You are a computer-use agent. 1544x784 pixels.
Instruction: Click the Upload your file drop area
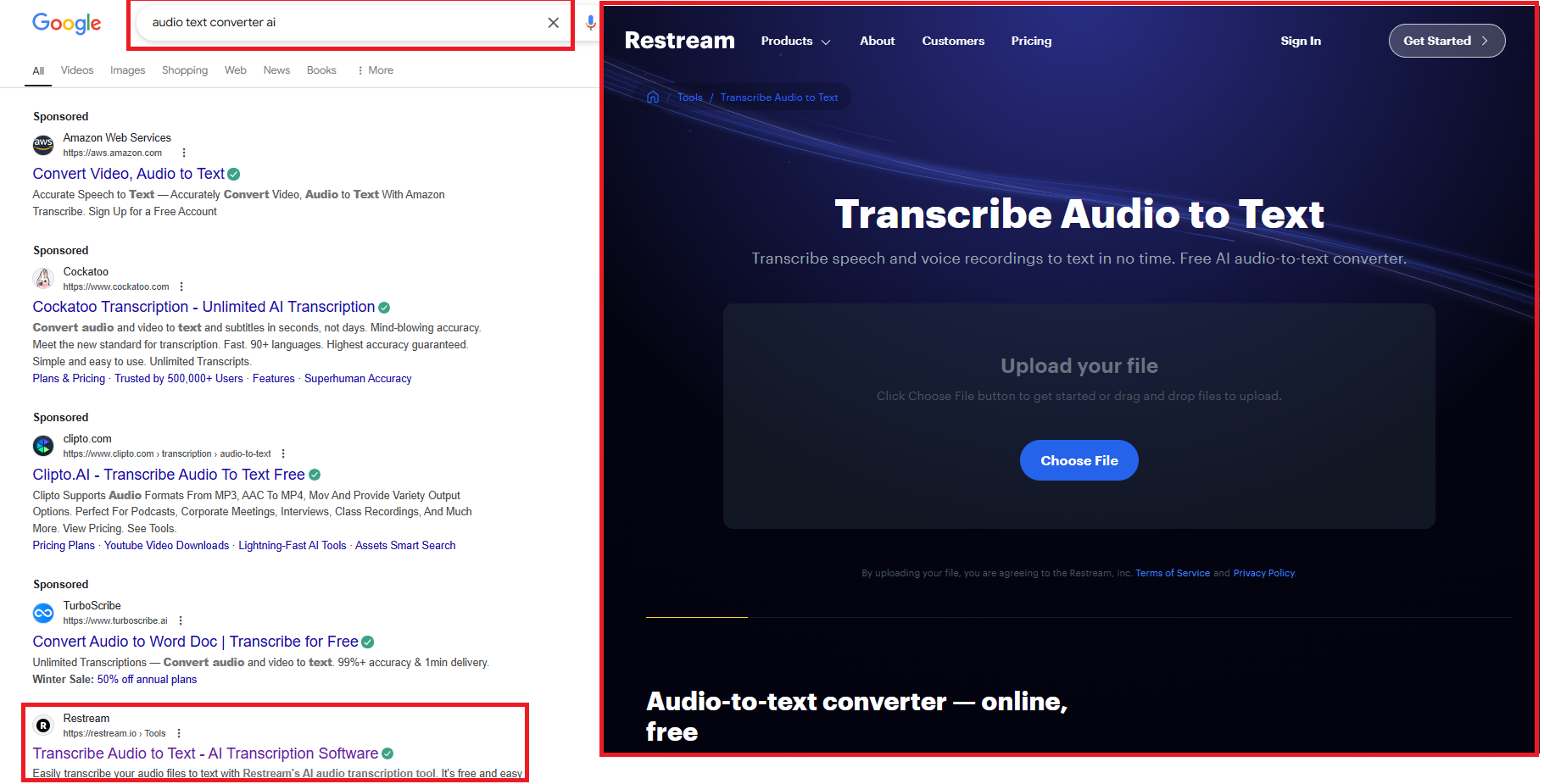click(x=1079, y=416)
